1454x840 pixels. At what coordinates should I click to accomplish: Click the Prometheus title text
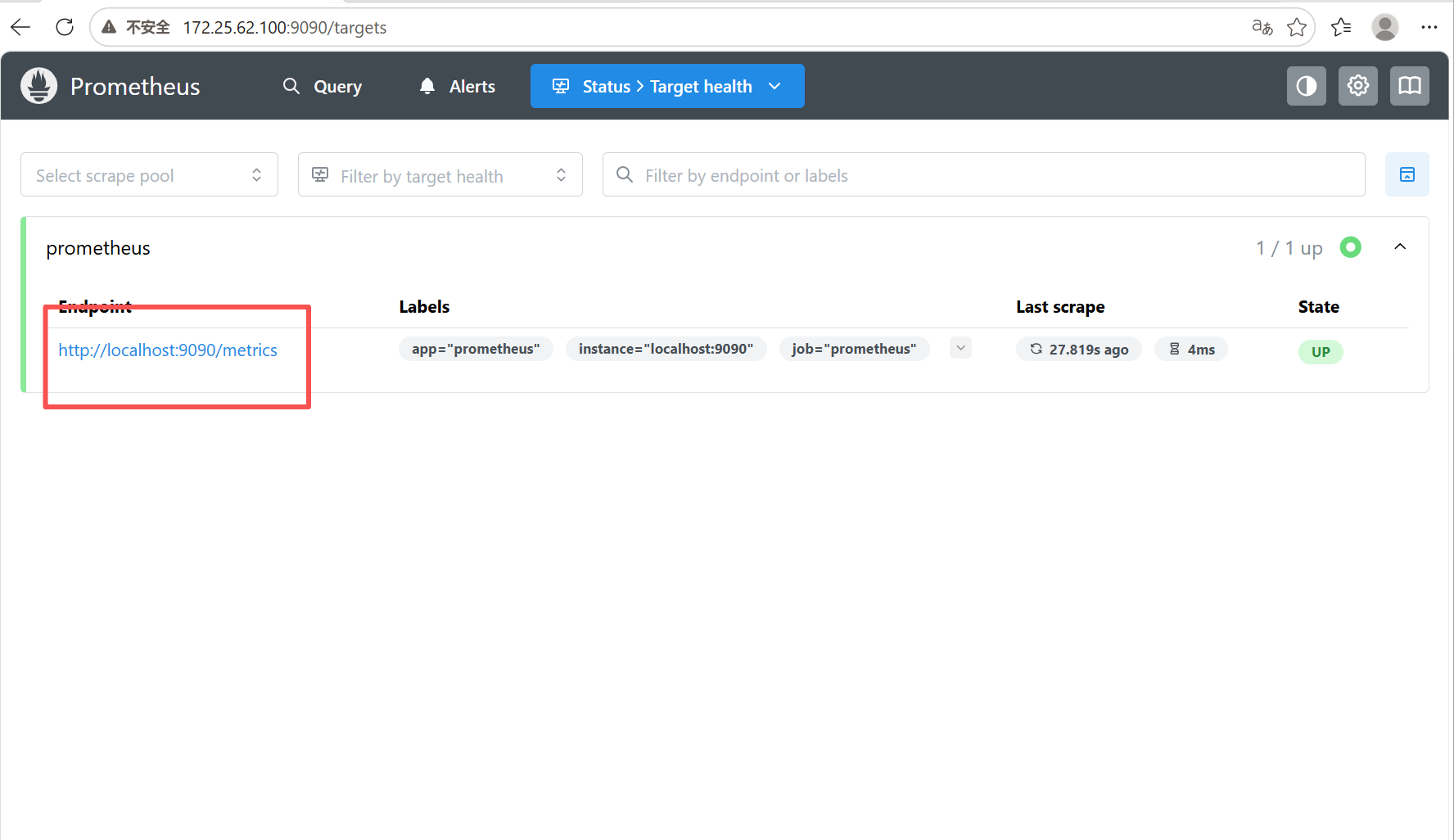(x=135, y=87)
